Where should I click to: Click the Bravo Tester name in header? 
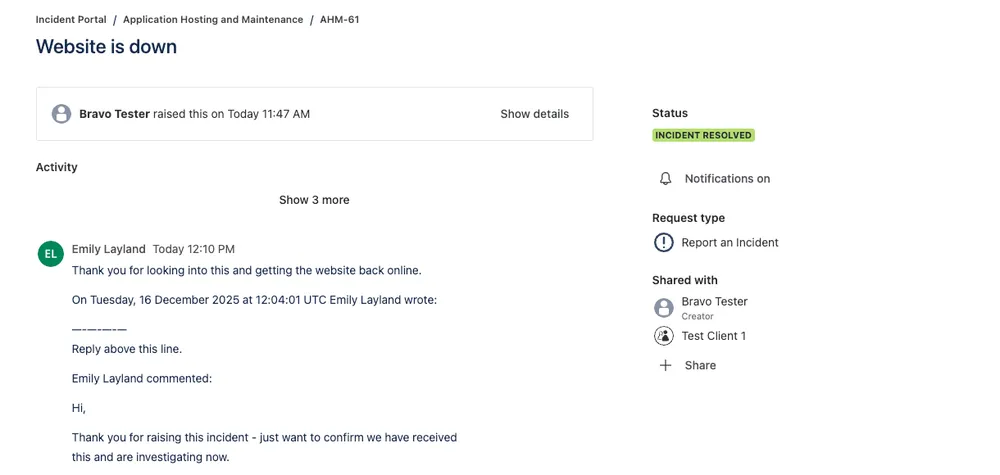click(115, 114)
